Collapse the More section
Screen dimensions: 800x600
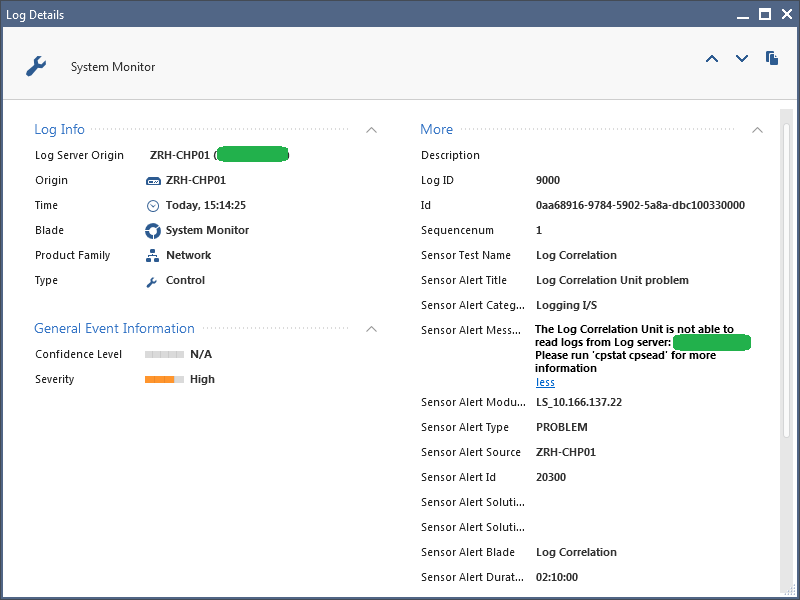(757, 130)
